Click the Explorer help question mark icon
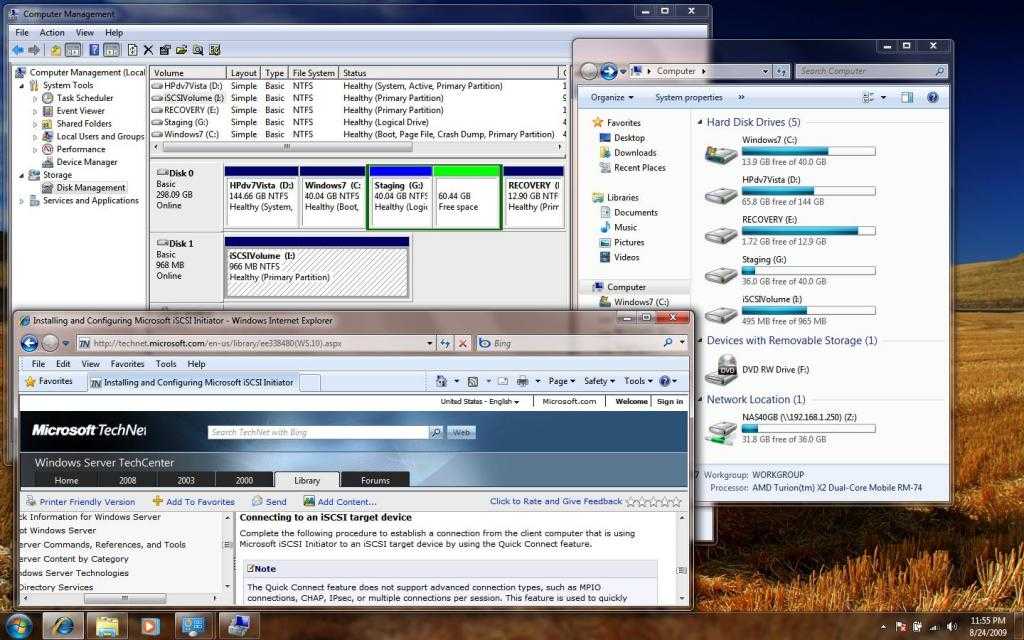Screen dimensions: 1024x640 [932, 97]
